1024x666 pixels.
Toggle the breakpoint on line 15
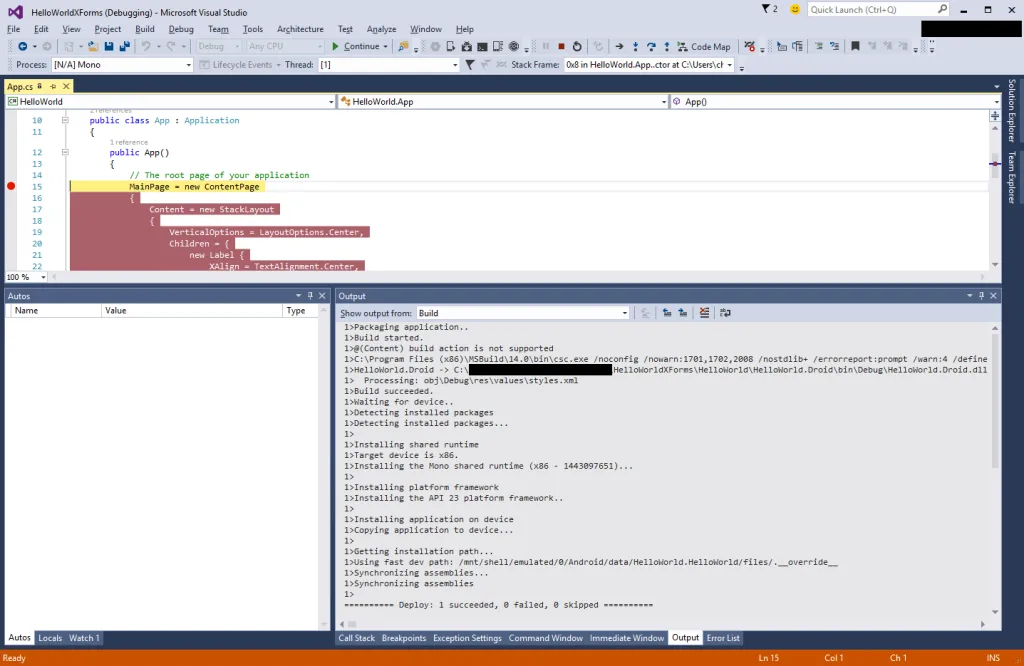click(11, 186)
